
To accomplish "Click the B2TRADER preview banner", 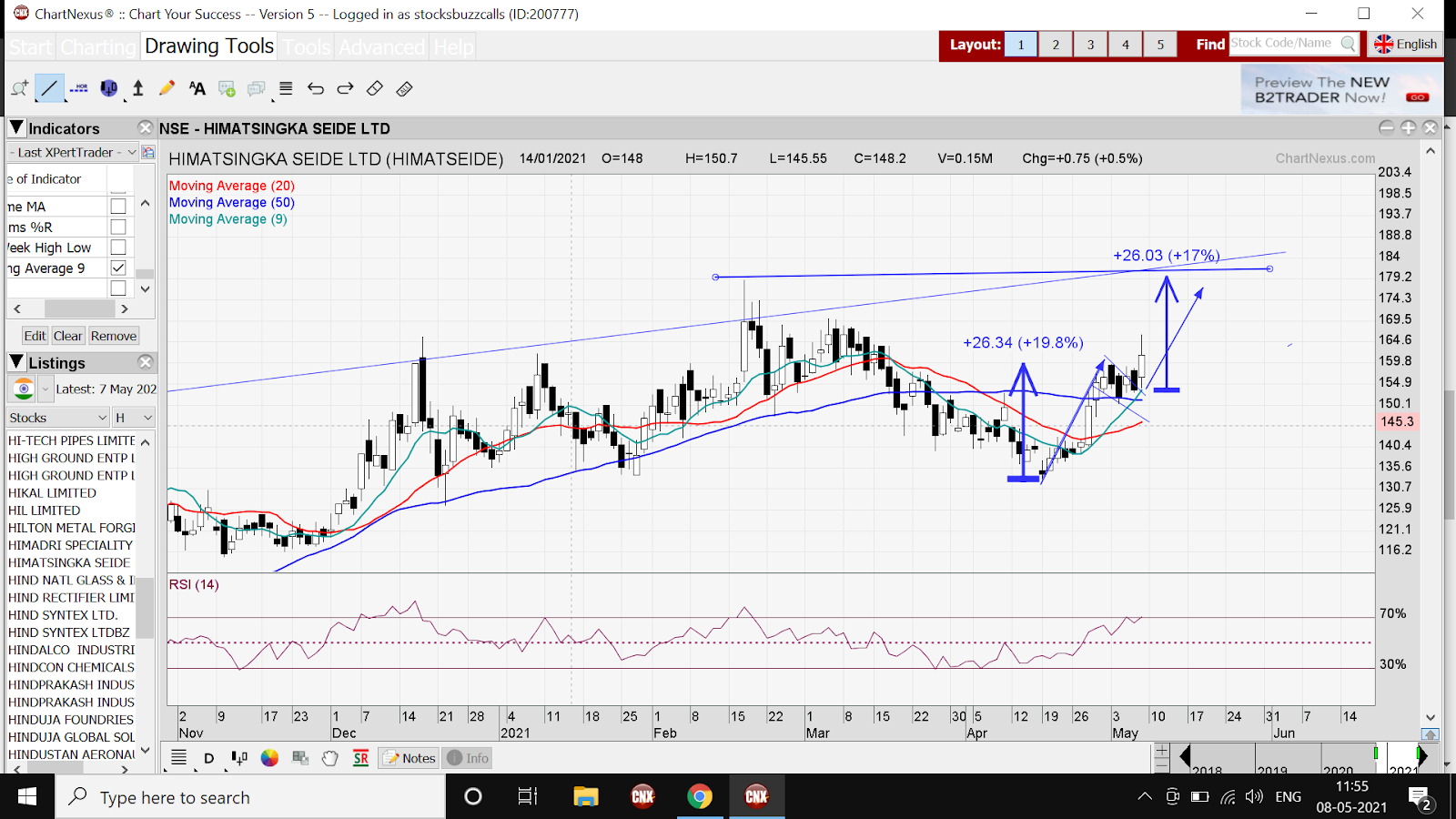I will click(1340, 90).
